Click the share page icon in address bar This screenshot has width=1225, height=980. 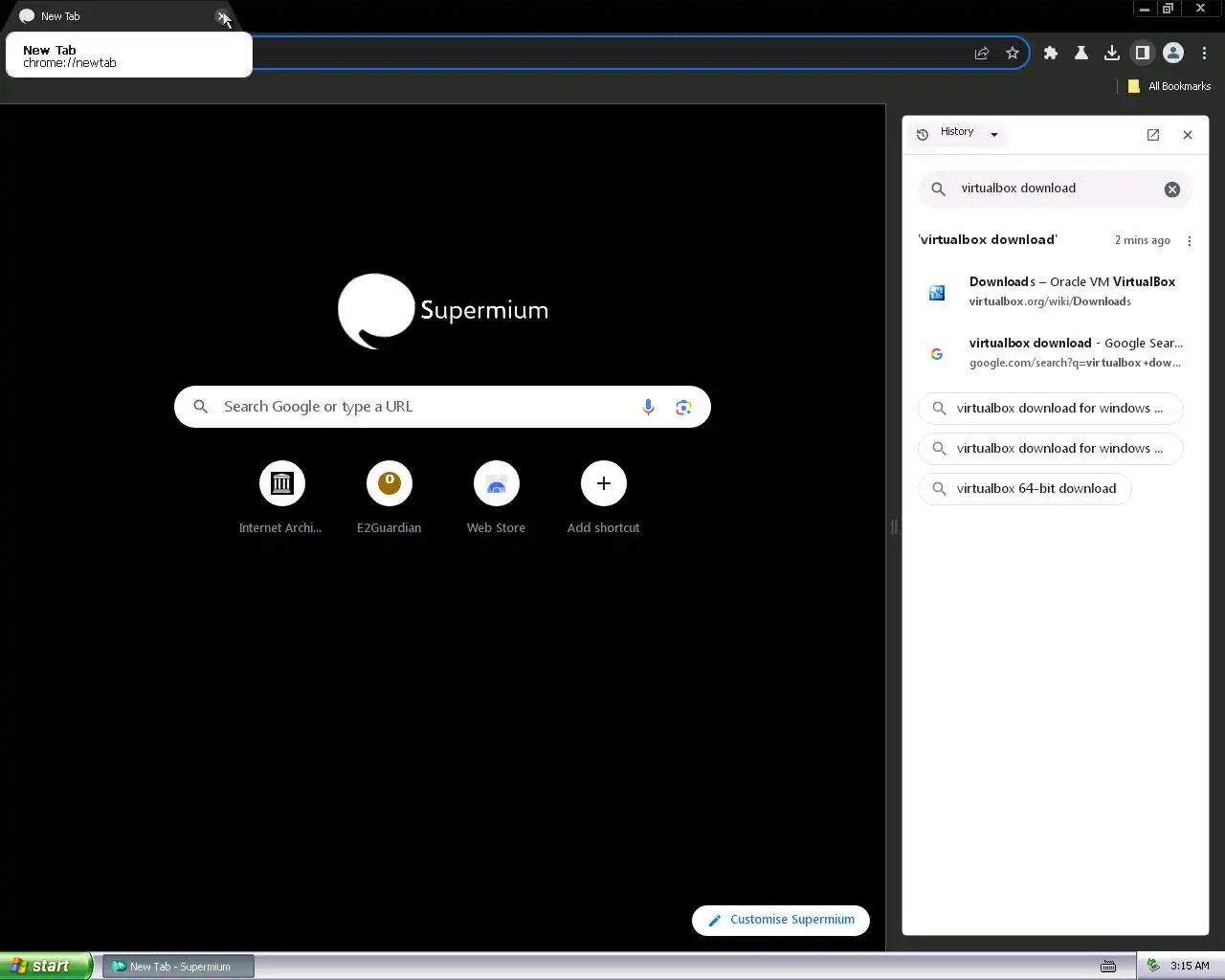click(x=982, y=54)
